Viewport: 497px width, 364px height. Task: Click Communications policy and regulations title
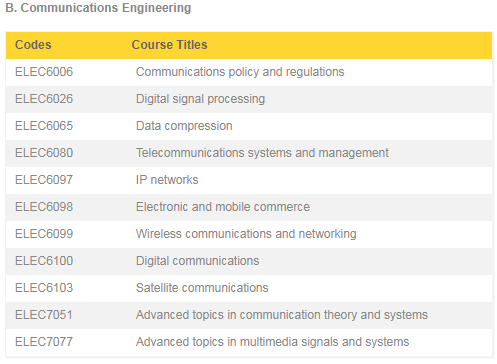click(240, 72)
